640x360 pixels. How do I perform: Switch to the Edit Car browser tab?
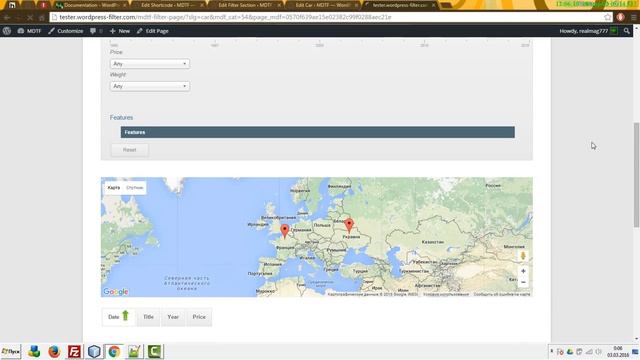(x=322, y=5)
